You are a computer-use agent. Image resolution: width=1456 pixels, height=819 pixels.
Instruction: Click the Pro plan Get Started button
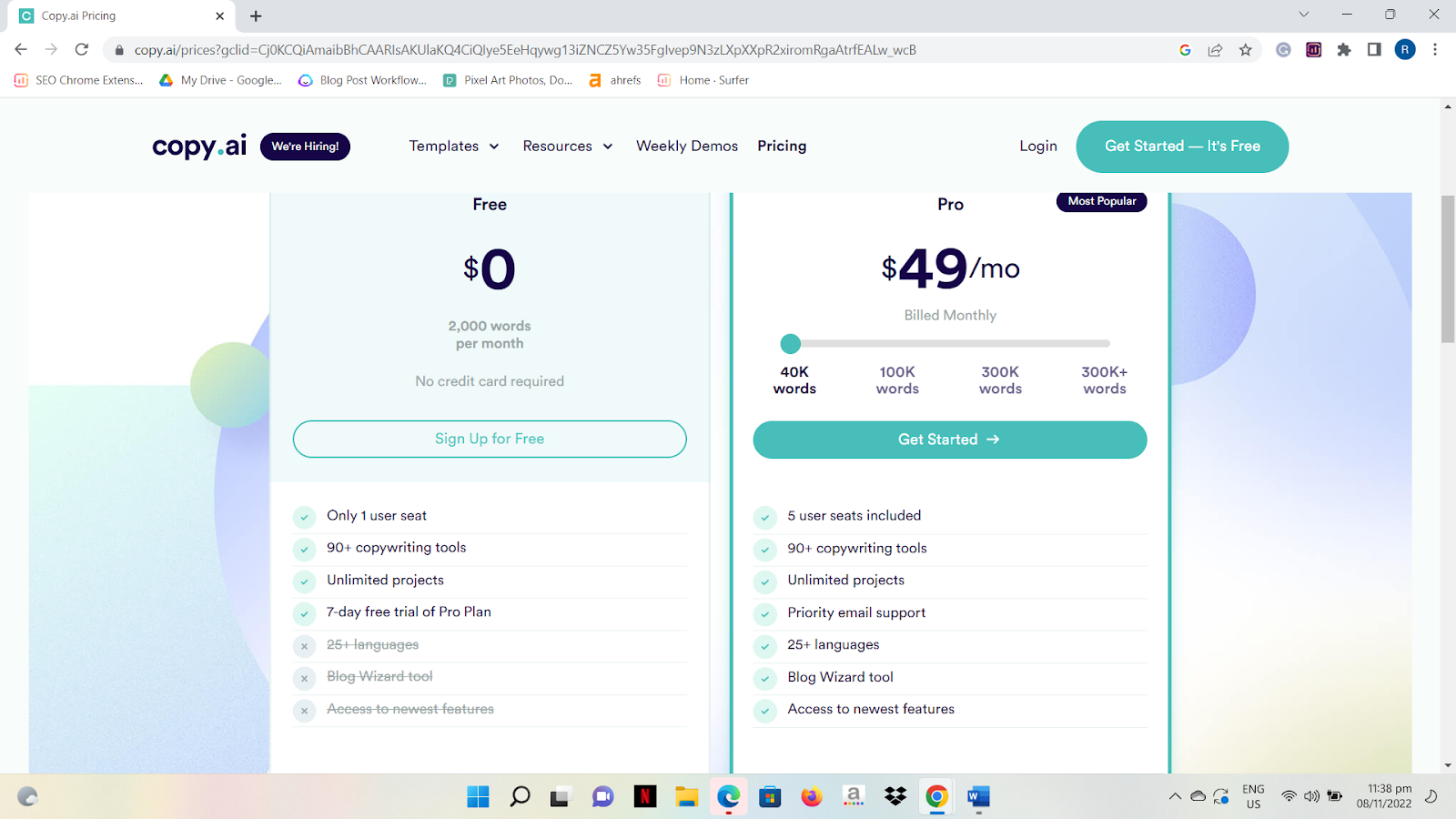[x=950, y=440]
